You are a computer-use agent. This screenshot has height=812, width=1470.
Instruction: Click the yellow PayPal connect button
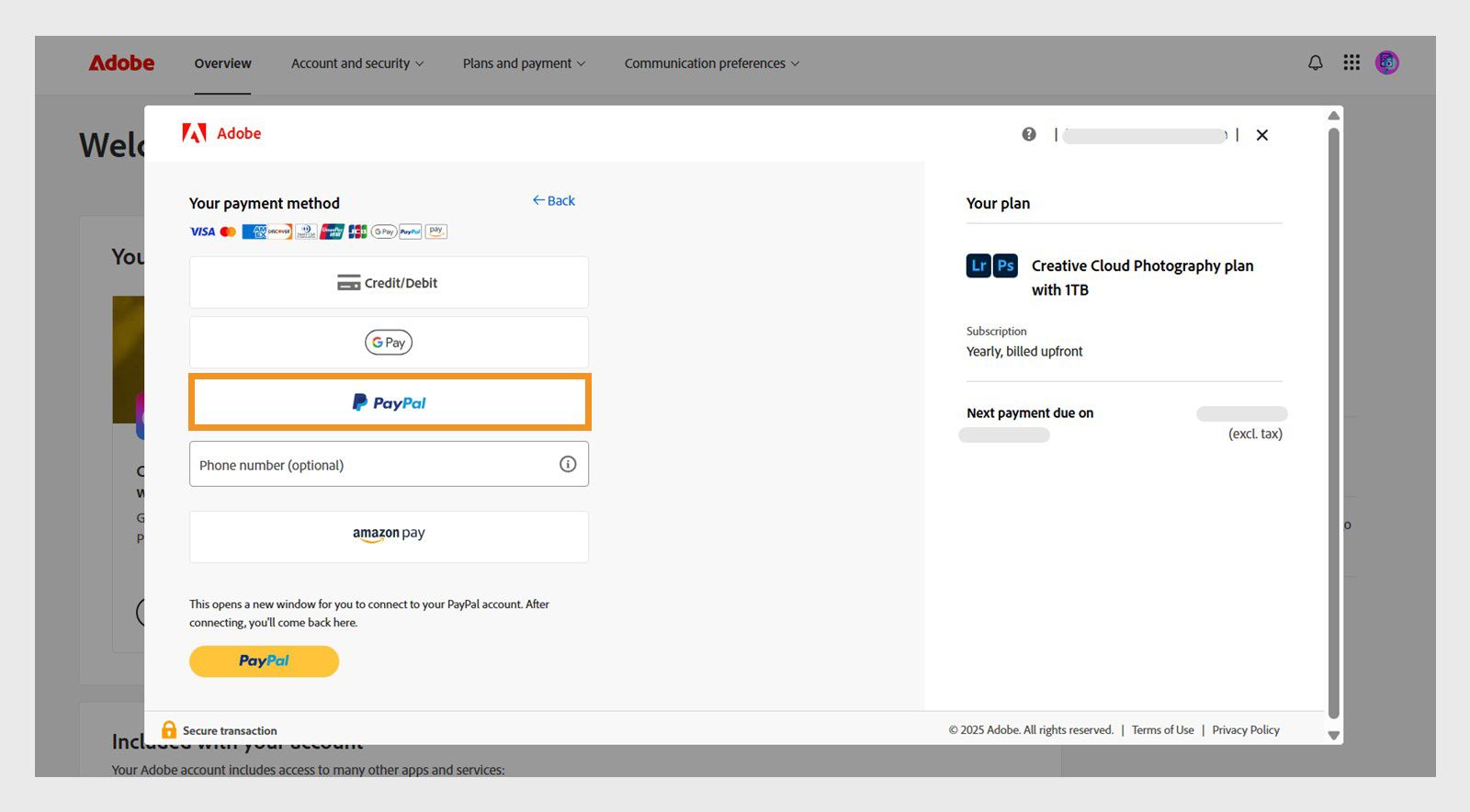coord(264,661)
